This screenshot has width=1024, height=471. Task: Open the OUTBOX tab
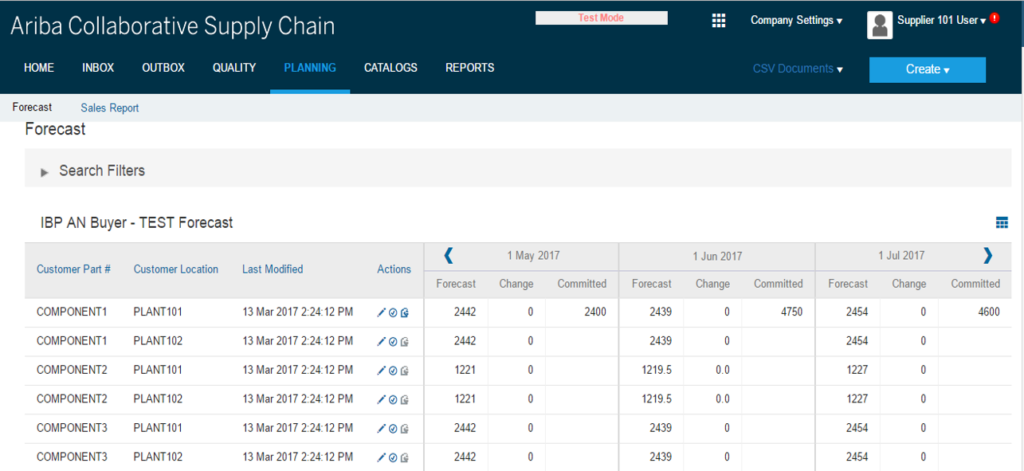click(163, 68)
